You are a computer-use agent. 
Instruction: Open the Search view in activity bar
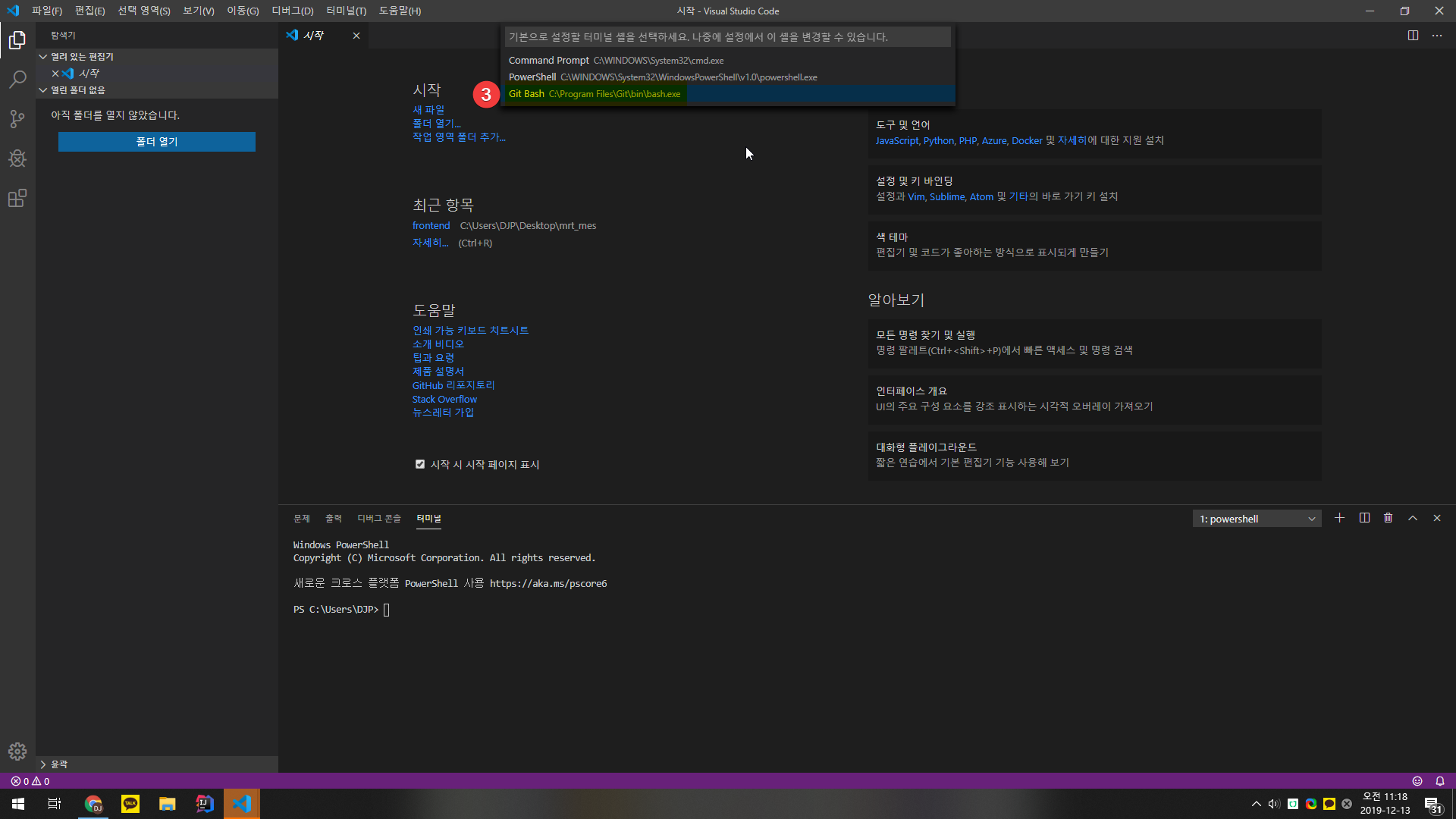tap(17, 80)
